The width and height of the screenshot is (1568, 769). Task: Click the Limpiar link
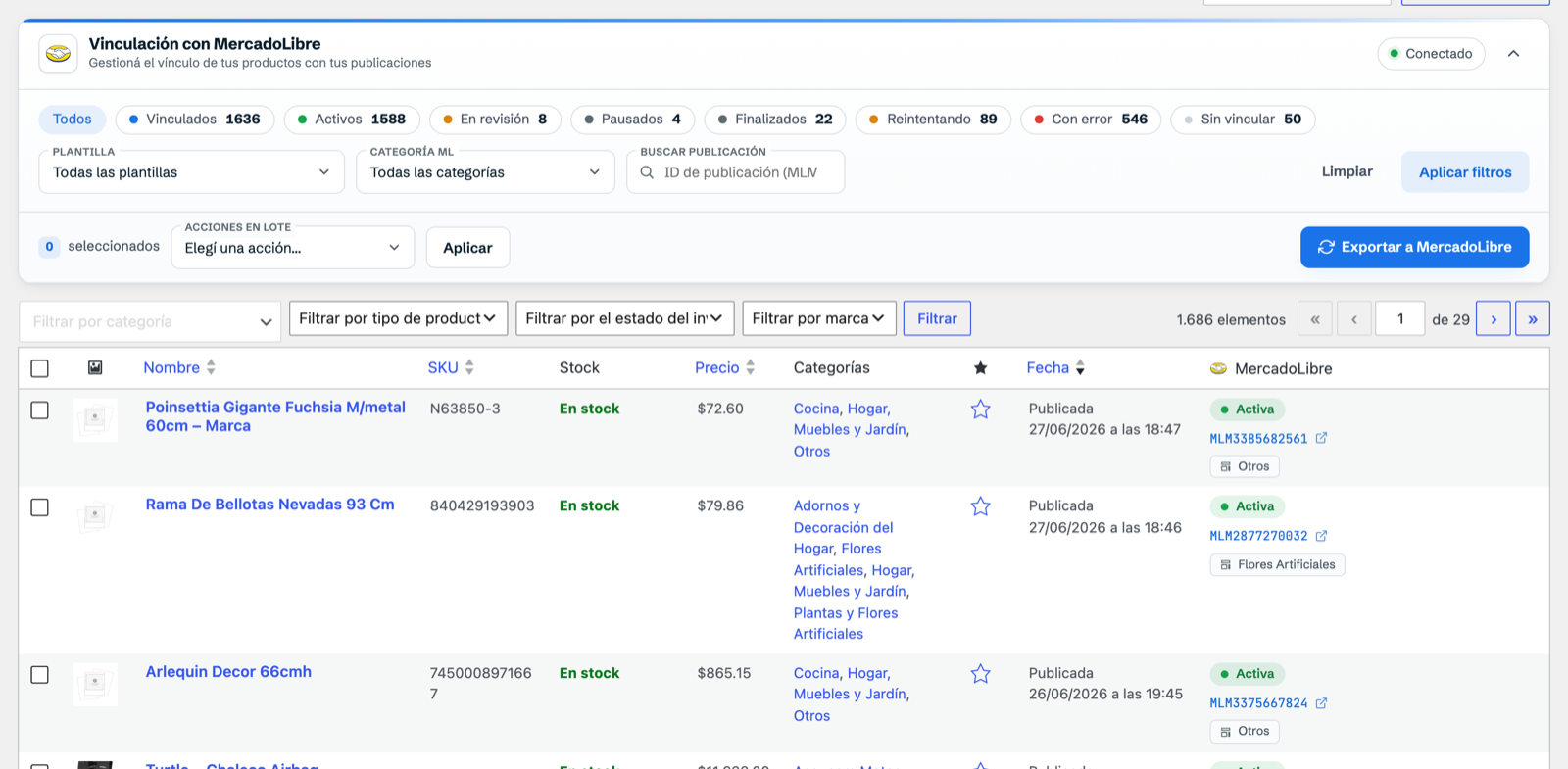pyautogui.click(x=1347, y=171)
